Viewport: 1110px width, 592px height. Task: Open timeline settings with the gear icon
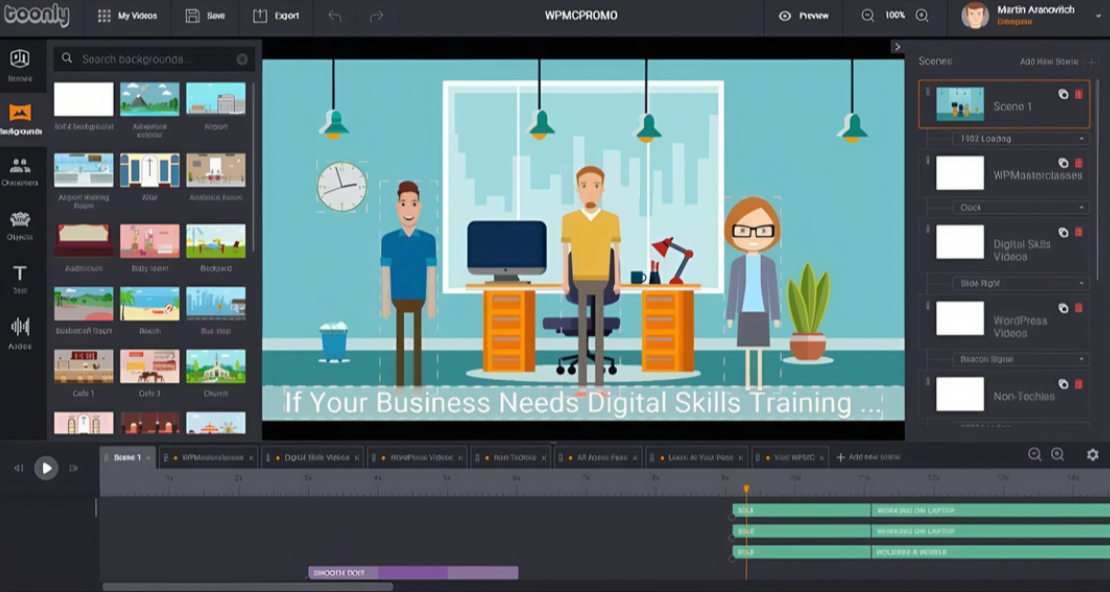(1092, 455)
